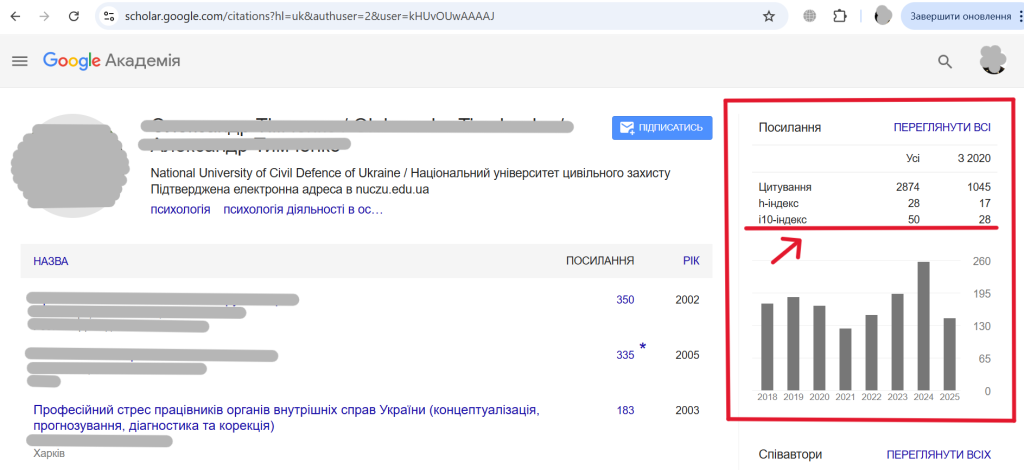Open the Google Scholar hamburger menu
The height and width of the screenshot is (470, 1024).
pos(20,61)
